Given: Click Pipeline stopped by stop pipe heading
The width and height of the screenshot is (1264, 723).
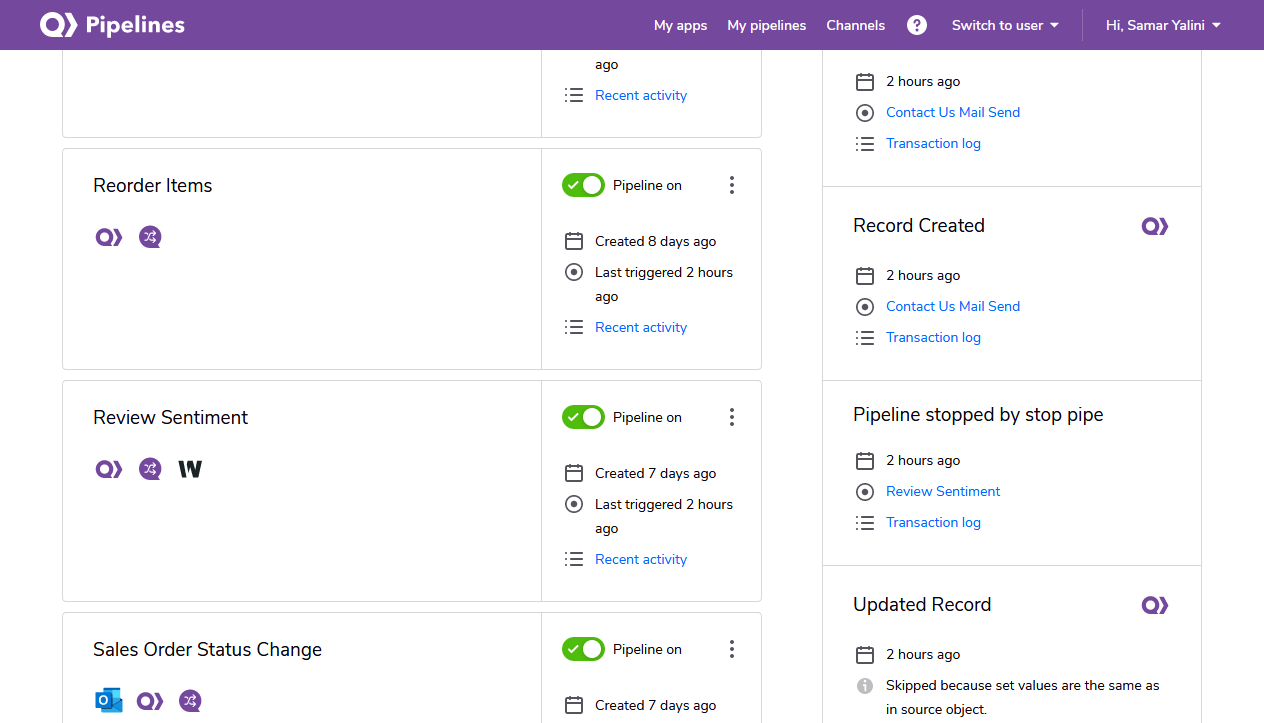Looking at the screenshot, I should pyautogui.click(x=978, y=414).
